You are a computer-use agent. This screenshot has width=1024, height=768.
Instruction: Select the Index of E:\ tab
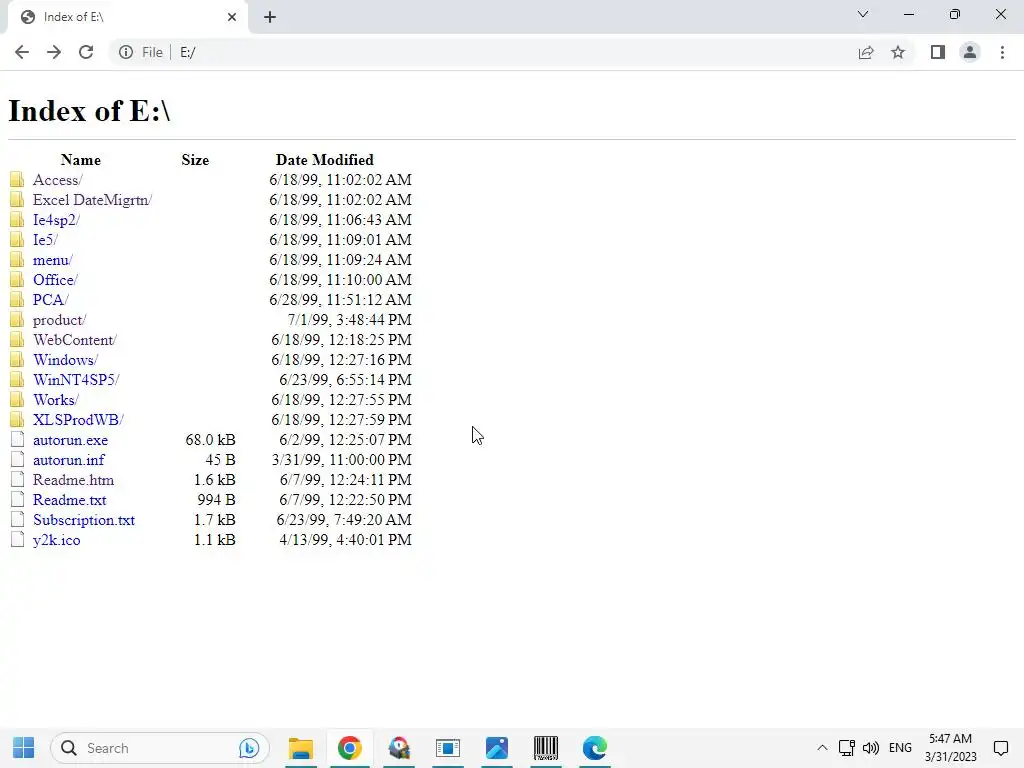[128, 17]
